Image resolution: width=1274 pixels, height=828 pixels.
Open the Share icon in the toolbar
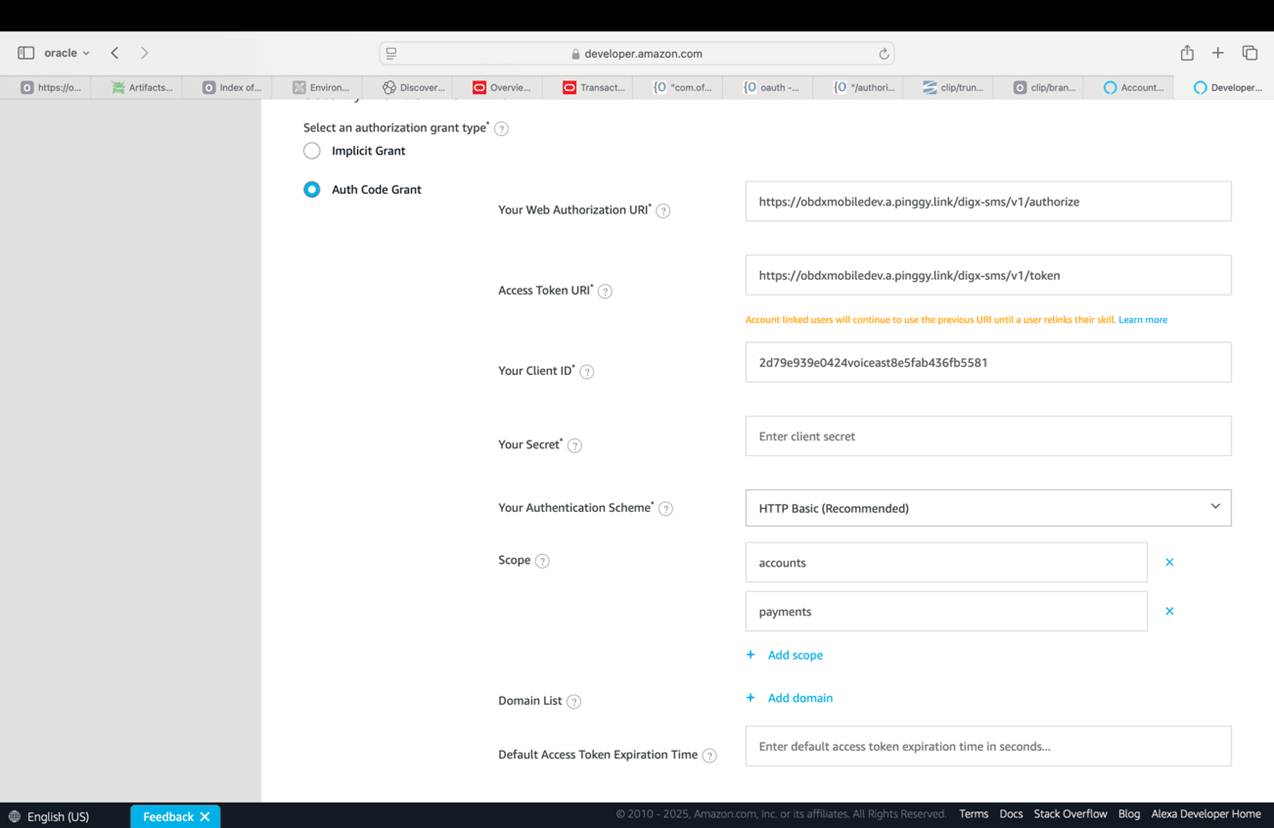click(x=1187, y=53)
